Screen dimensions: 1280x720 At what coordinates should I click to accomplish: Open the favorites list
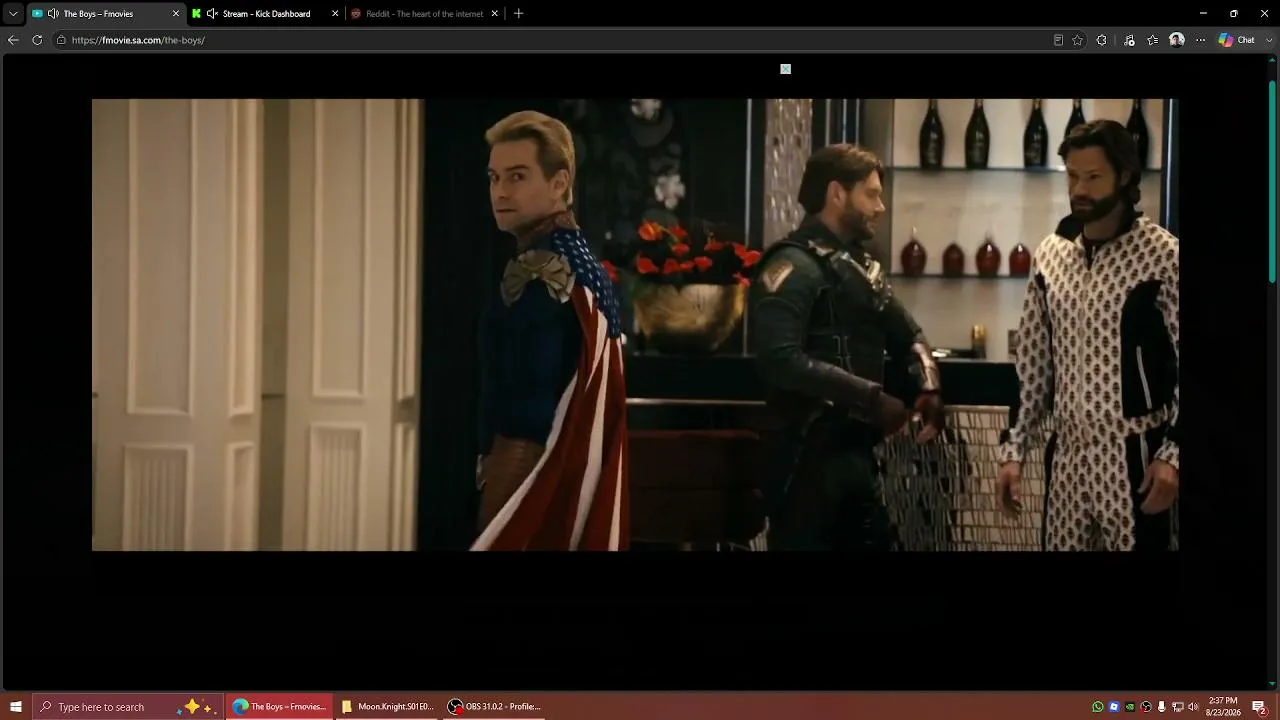1153,40
